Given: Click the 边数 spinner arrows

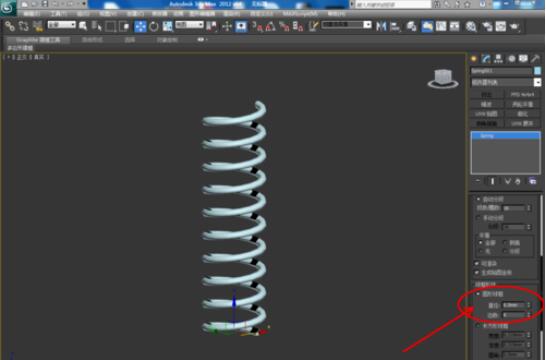Looking at the screenshot, I should pyautogui.click(x=529, y=315).
